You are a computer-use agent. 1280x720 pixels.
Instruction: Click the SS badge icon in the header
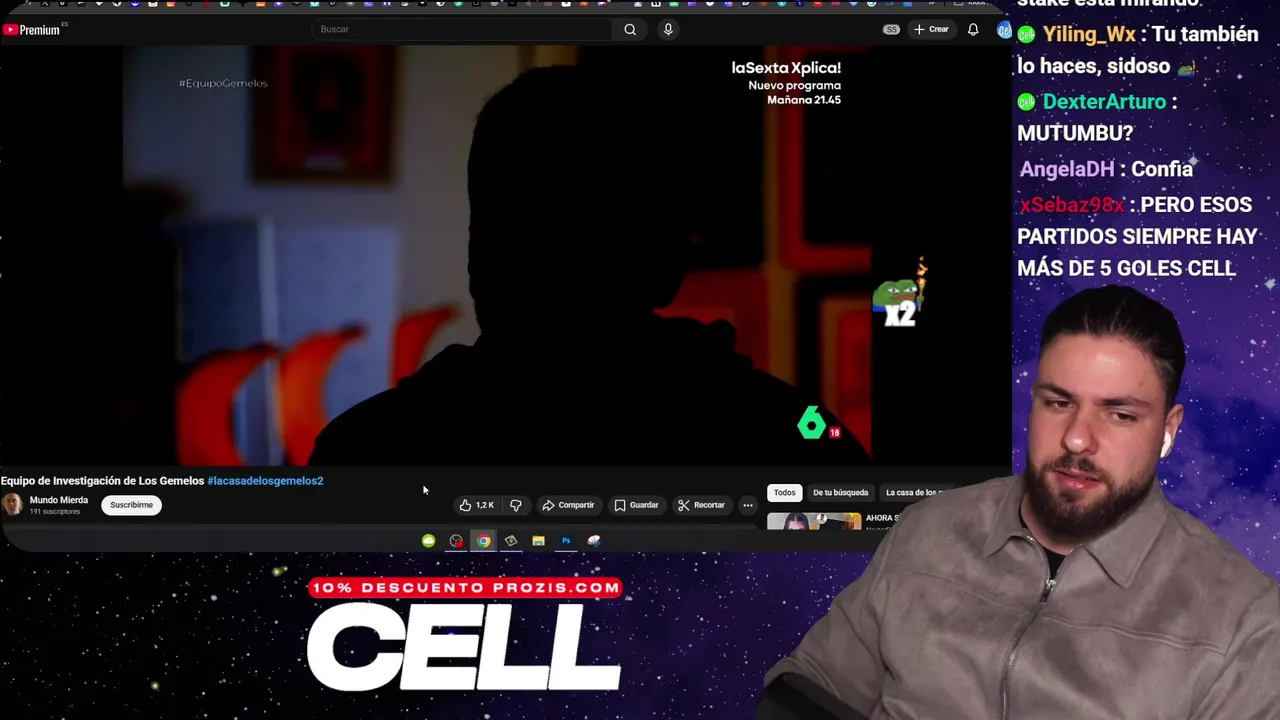891,29
